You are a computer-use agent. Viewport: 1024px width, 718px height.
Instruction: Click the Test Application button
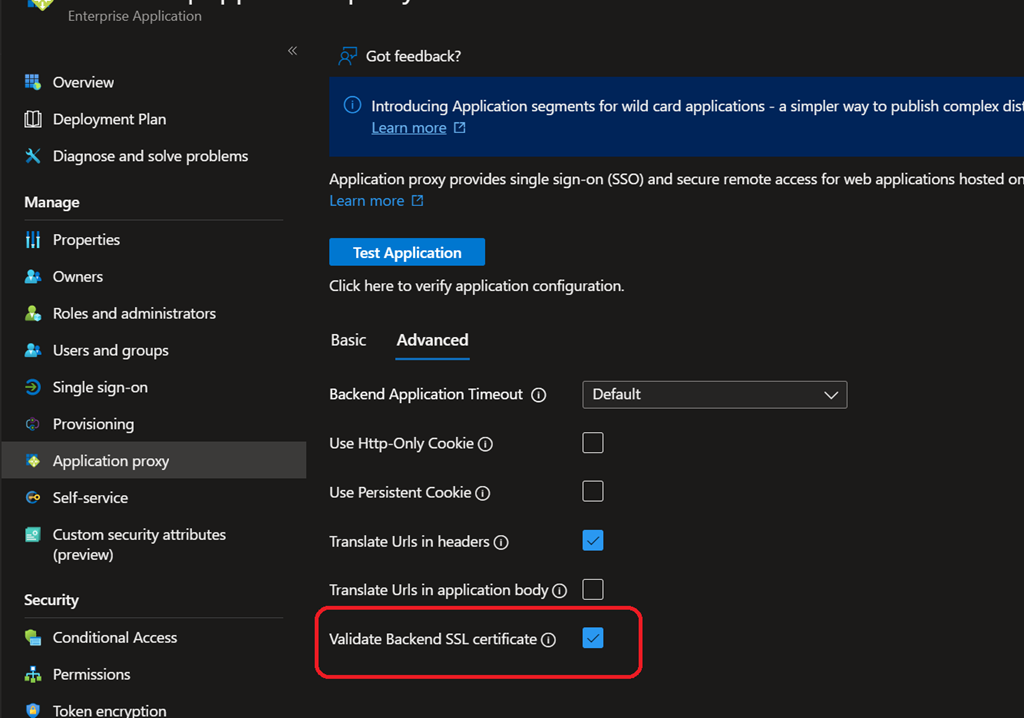click(407, 252)
